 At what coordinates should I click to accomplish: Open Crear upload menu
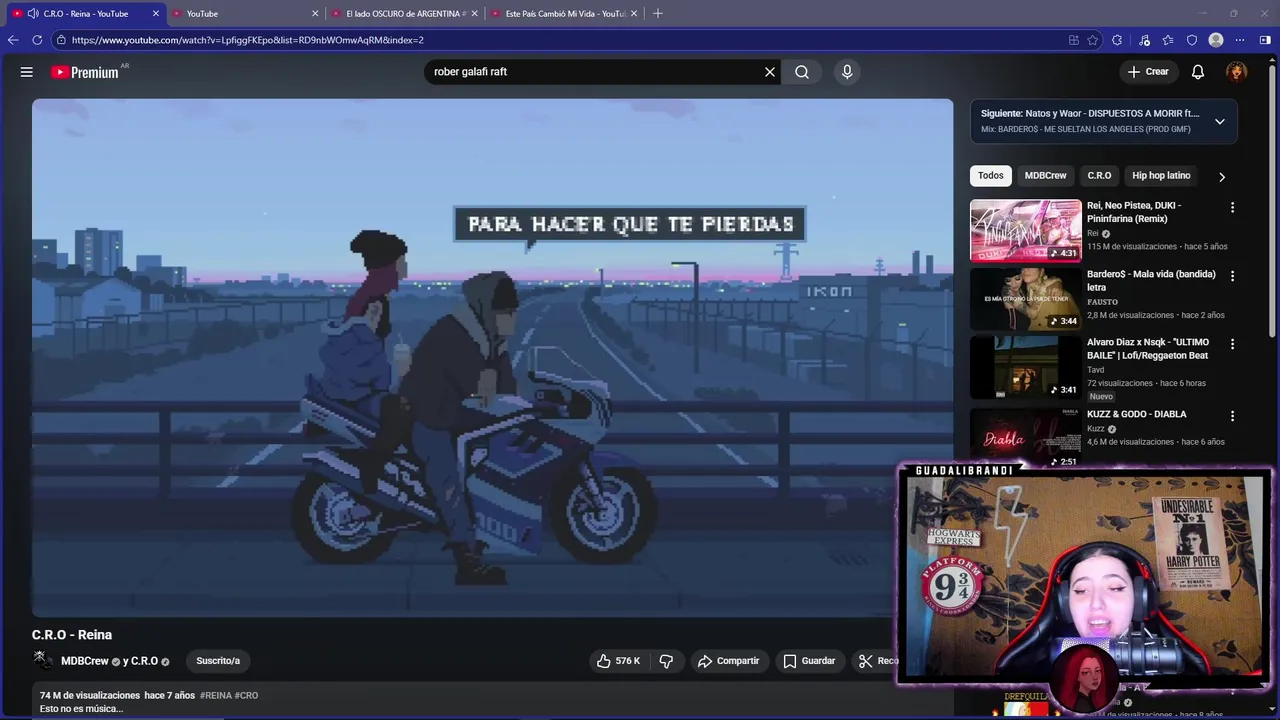click(x=1148, y=72)
